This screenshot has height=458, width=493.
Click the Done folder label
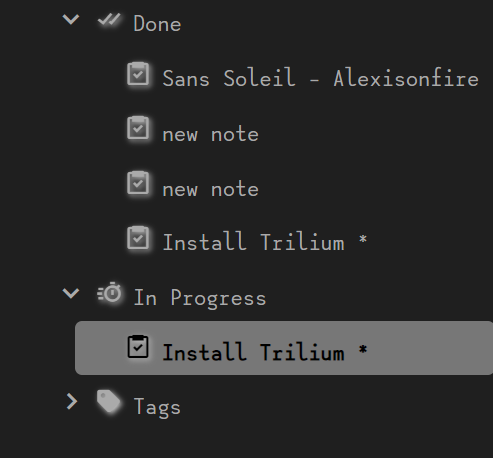tap(157, 24)
